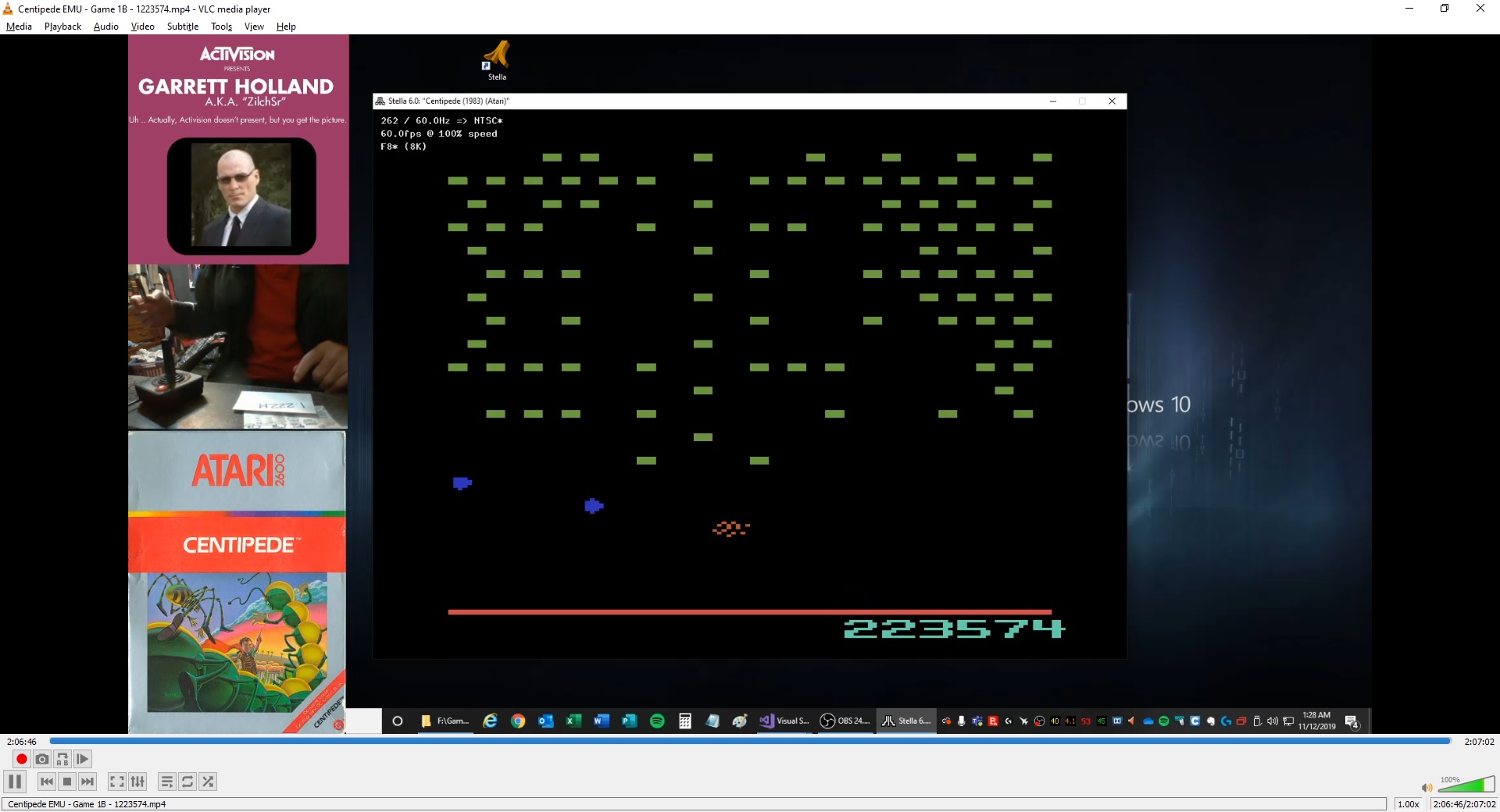Advance frame by frame
The height and width of the screenshot is (812, 1500).
83,759
